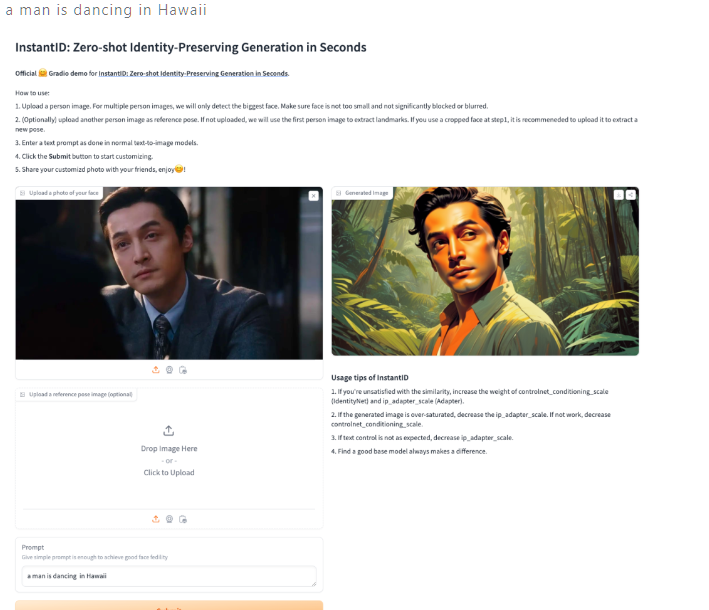The height and width of the screenshot is (610, 709).
Task: Click 'Drop Image Here' text
Action: 169,449
